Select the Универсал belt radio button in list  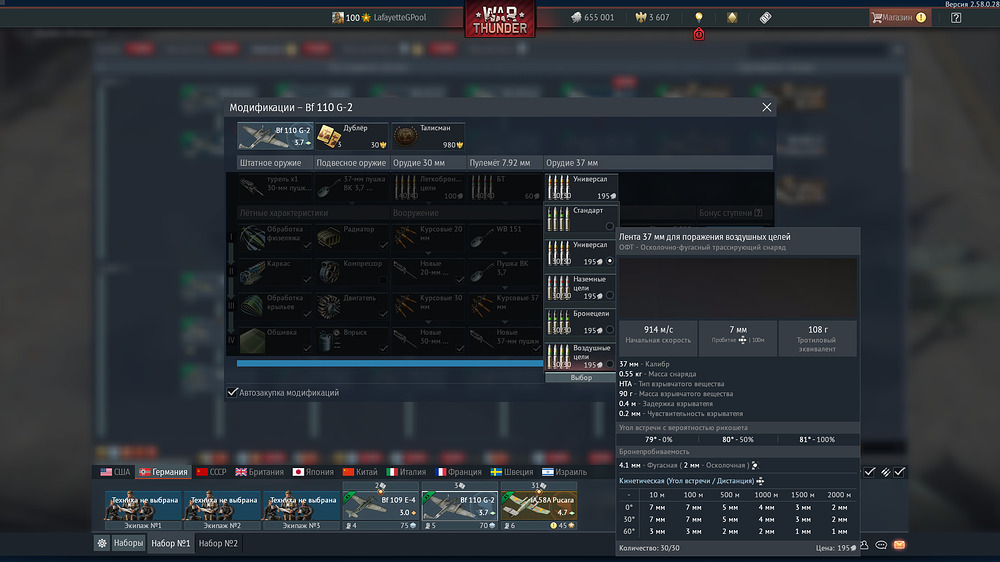tap(610, 261)
